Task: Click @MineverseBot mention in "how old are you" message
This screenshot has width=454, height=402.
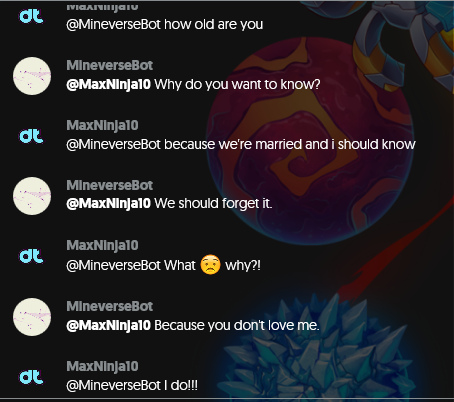Action: [x=114, y=25]
